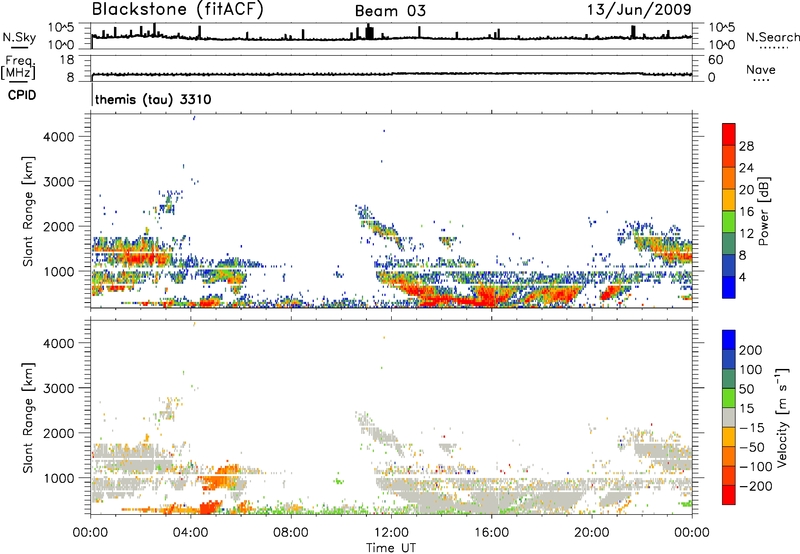The image size is (800, 554).
Task: Click the '-50' tick on velocity colorbar
Action: tap(752, 447)
